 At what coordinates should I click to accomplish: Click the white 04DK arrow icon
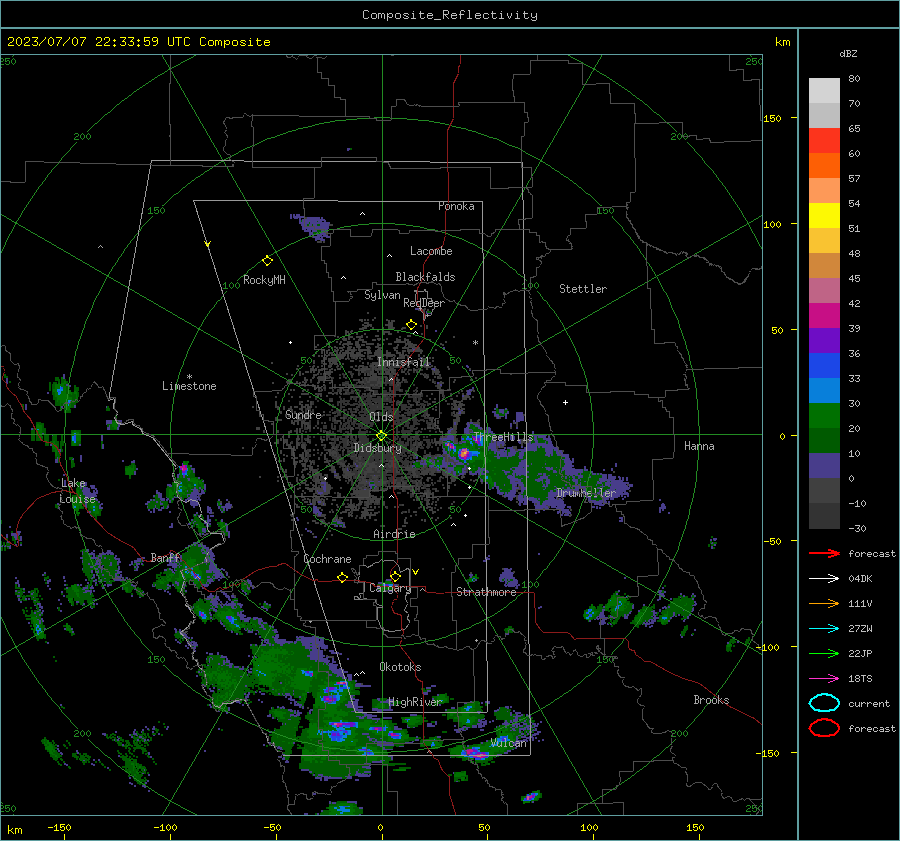click(x=824, y=579)
